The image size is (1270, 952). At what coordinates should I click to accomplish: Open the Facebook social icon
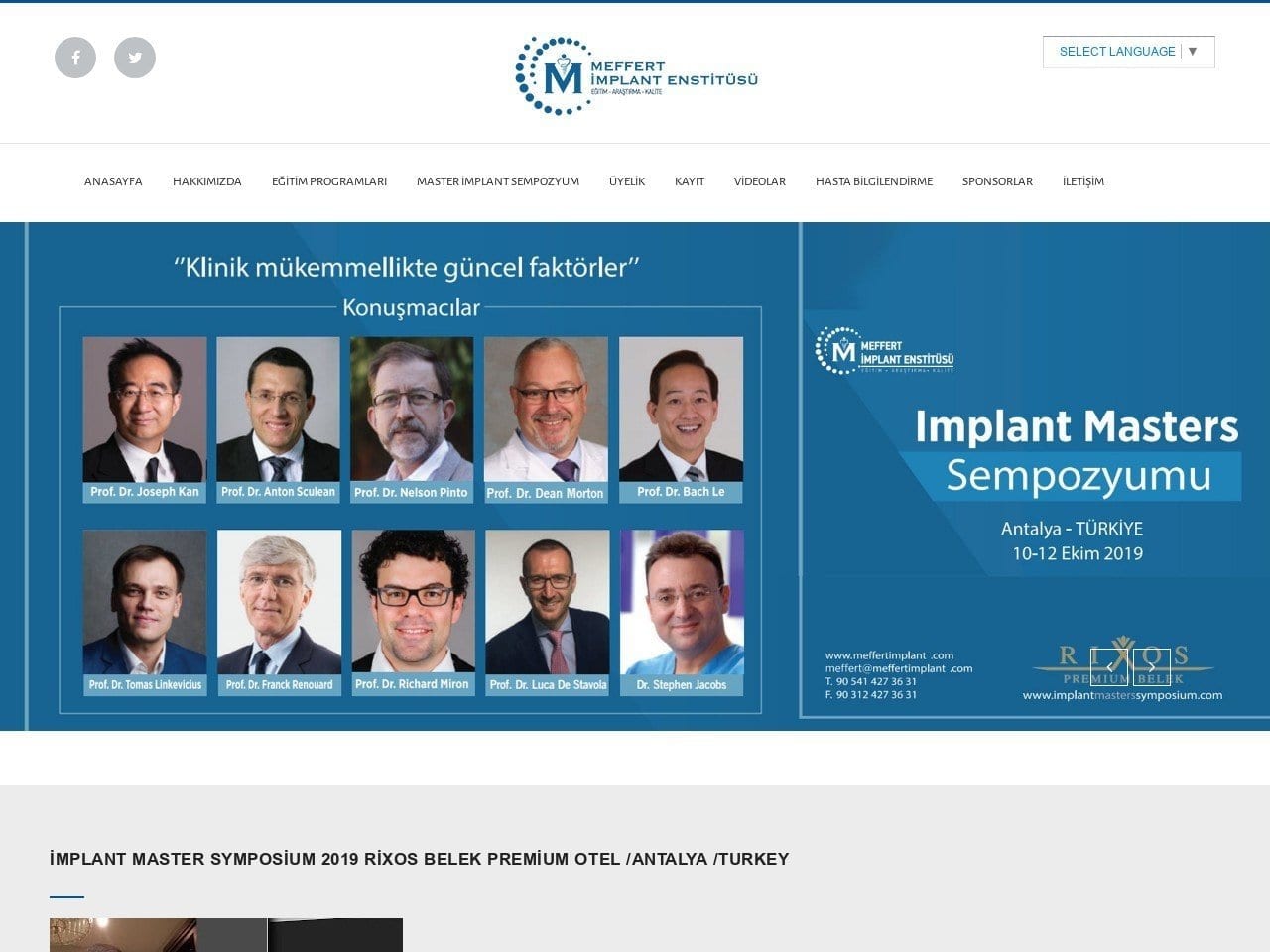click(75, 58)
